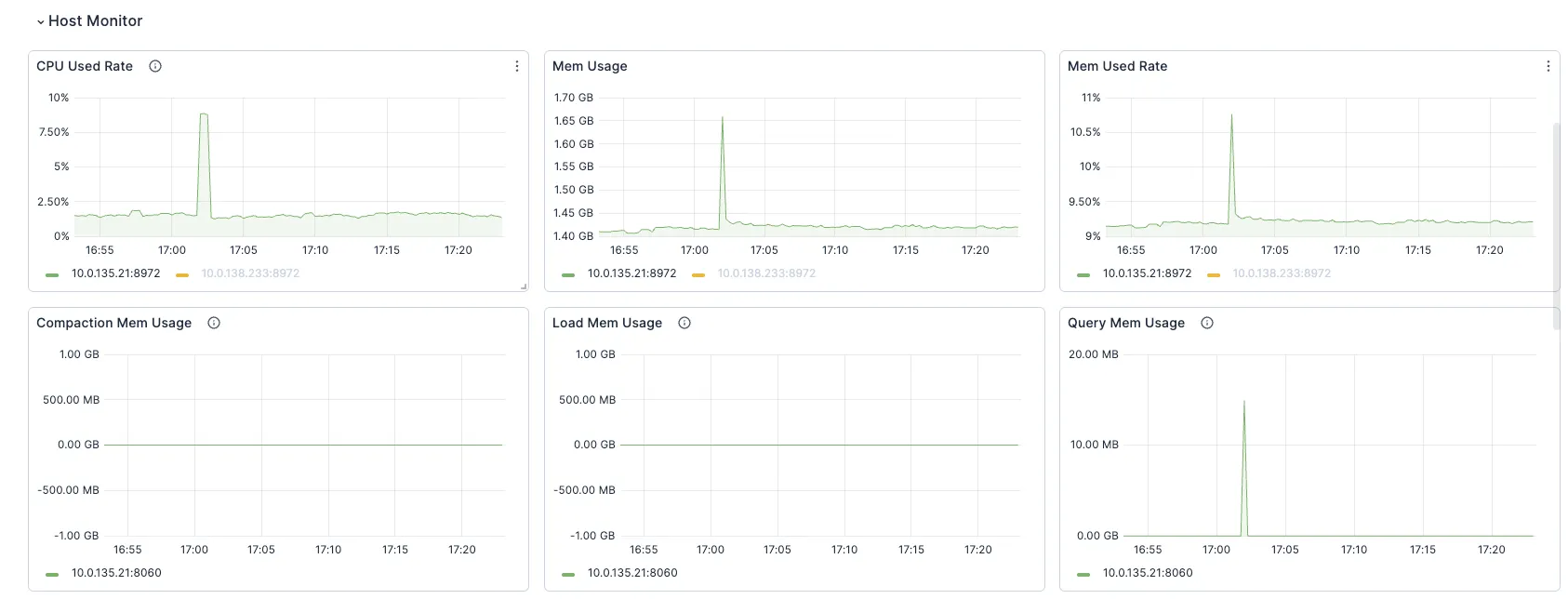Click info icon beside CPU Used Rate
Screen dimensions: 1568x599
coord(155,66)
